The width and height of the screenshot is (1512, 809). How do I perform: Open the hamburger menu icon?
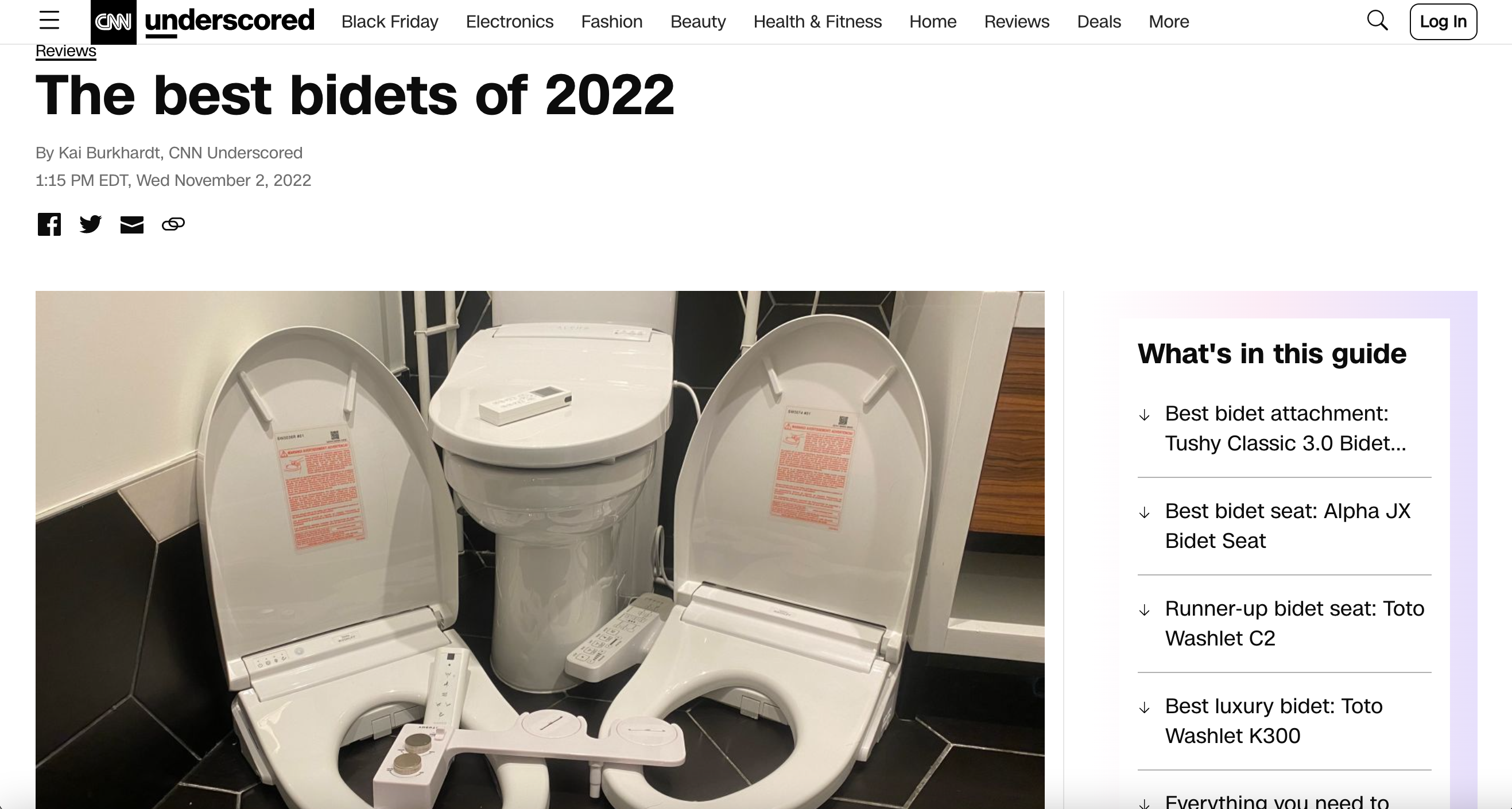click(x=49, y=21)
